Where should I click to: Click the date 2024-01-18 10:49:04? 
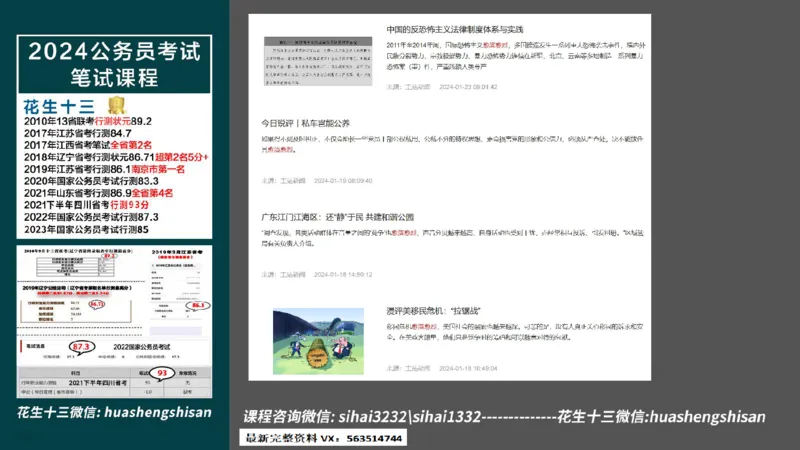tap(468, 368)
